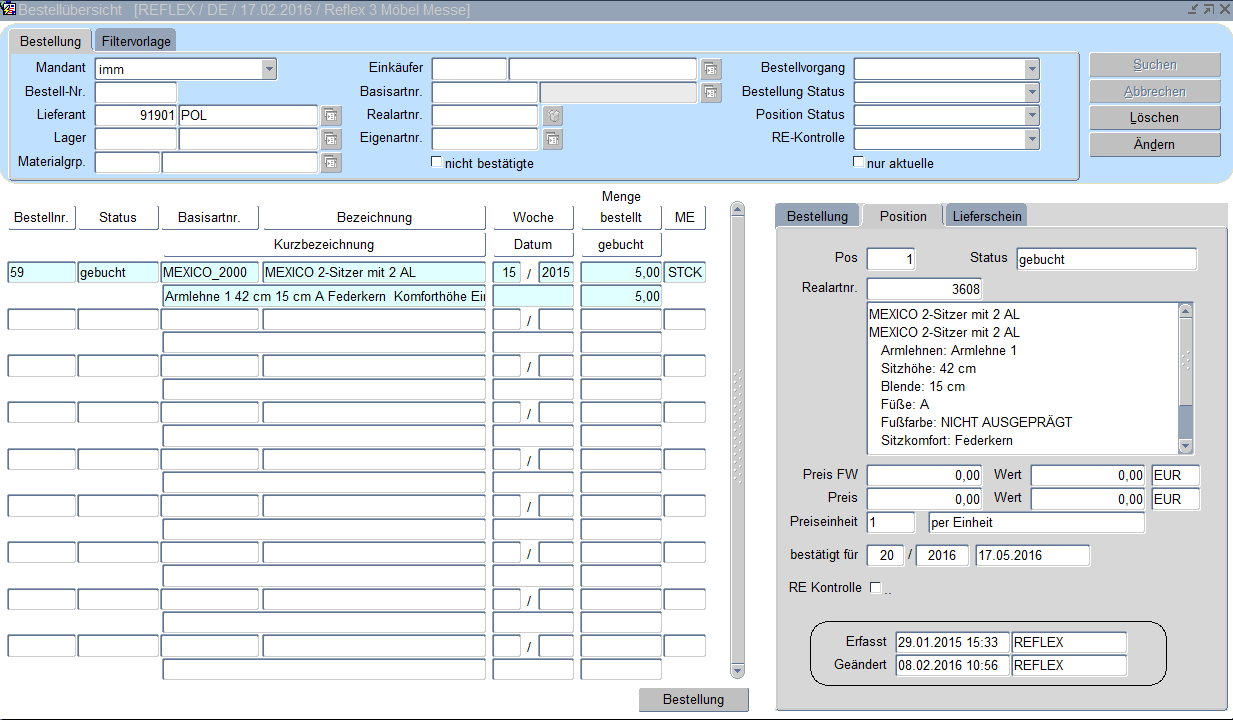Click into the Bestell-Nr. filter field
The height and width of the screenshot is (720, 1233).
coord(135,93)
